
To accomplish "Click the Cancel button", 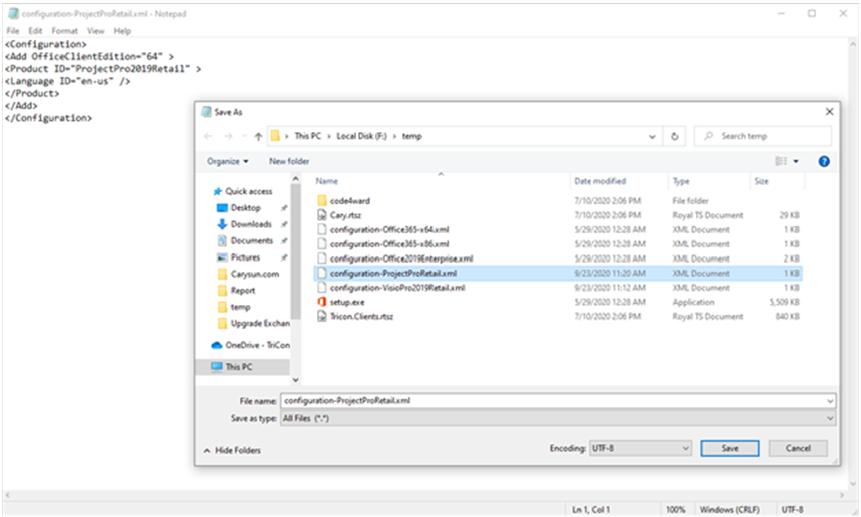I will 798,448.
